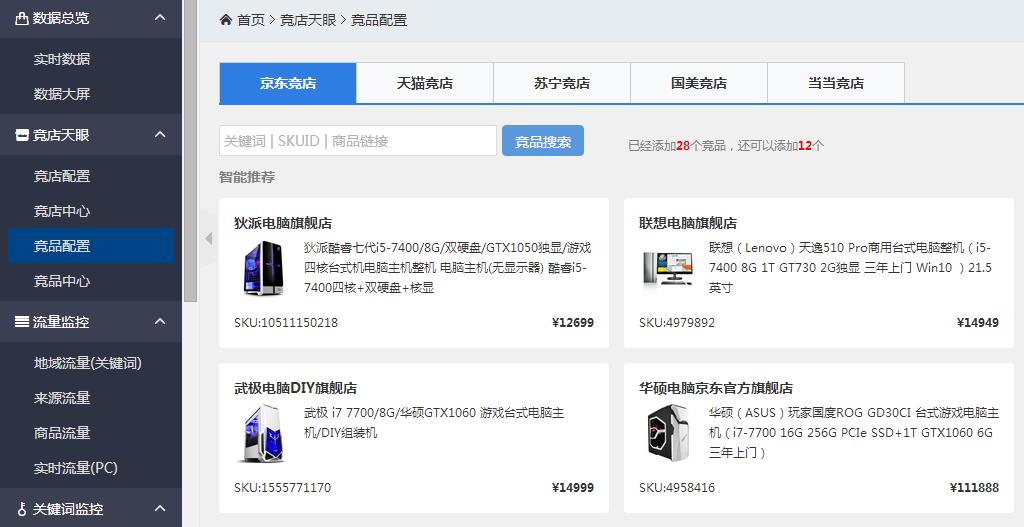The height and width of the screenshot is (527, 1024).
Task: Switch to the 当当竞店 tab
Action: click(x=836, y=83)
